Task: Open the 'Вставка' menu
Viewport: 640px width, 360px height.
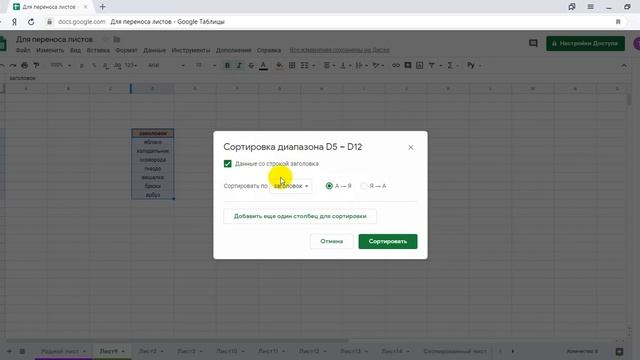Action: point(98,50)
